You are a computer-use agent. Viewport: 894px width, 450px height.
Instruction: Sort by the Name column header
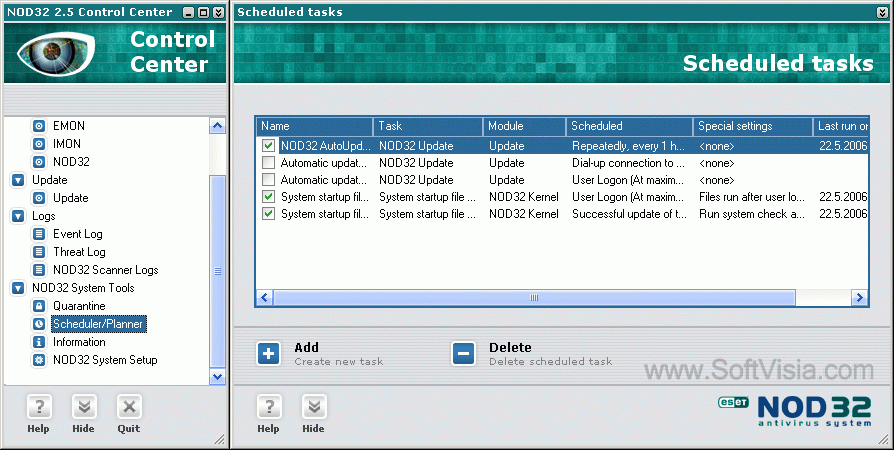314,126
